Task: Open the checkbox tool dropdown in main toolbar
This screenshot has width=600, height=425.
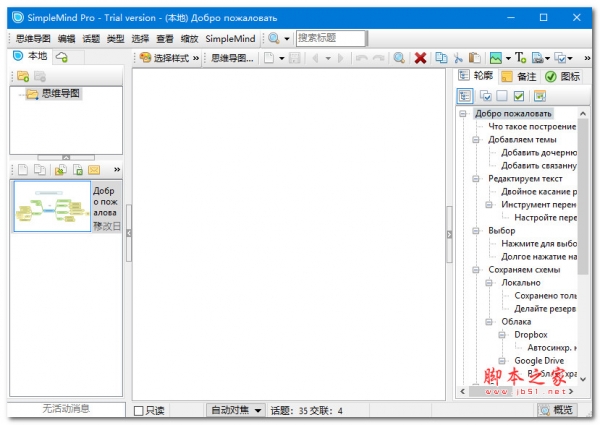Action: pyautogui.click(x=570, y=59)
